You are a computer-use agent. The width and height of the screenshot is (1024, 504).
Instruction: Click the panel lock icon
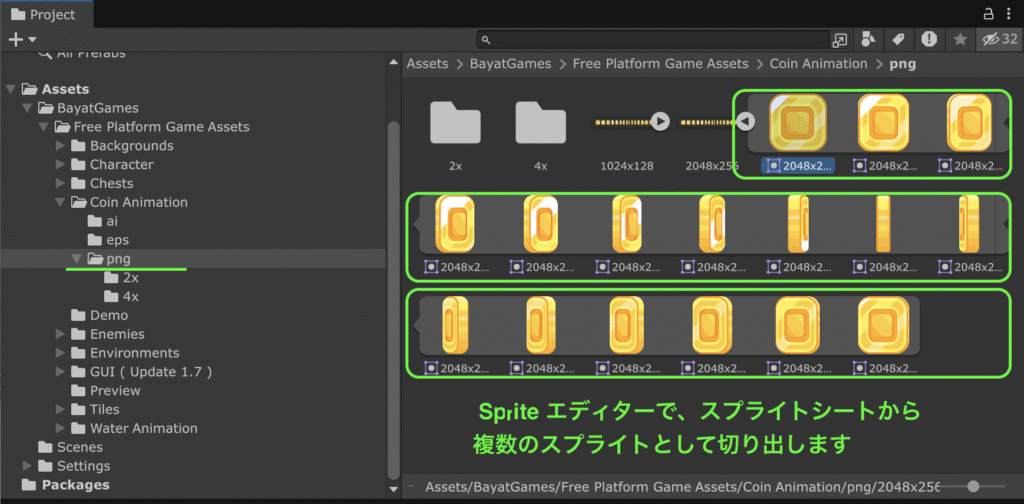click(x=988, y=13)
